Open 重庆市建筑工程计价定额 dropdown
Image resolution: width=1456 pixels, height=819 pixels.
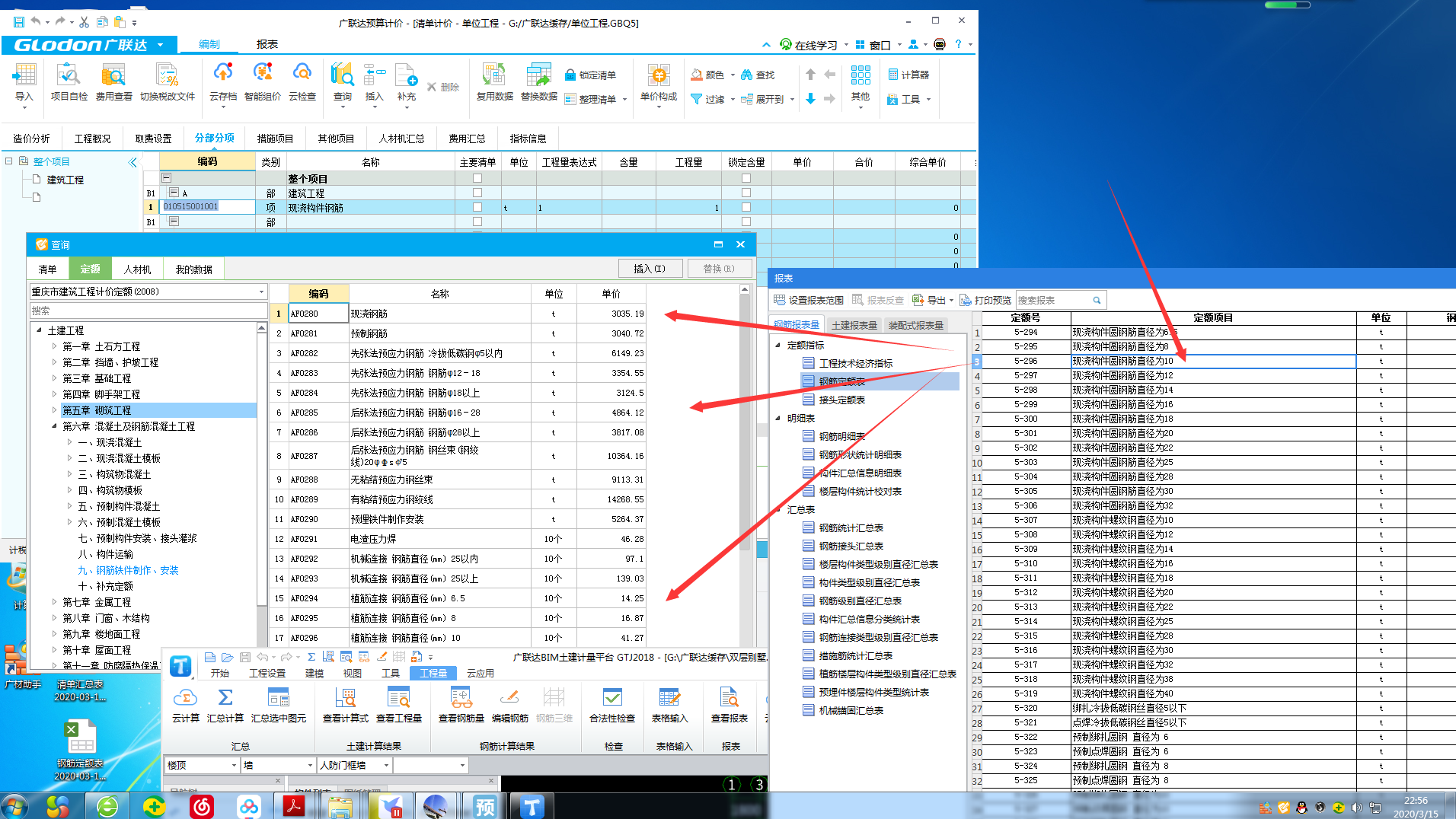click(x=261, y=292)
